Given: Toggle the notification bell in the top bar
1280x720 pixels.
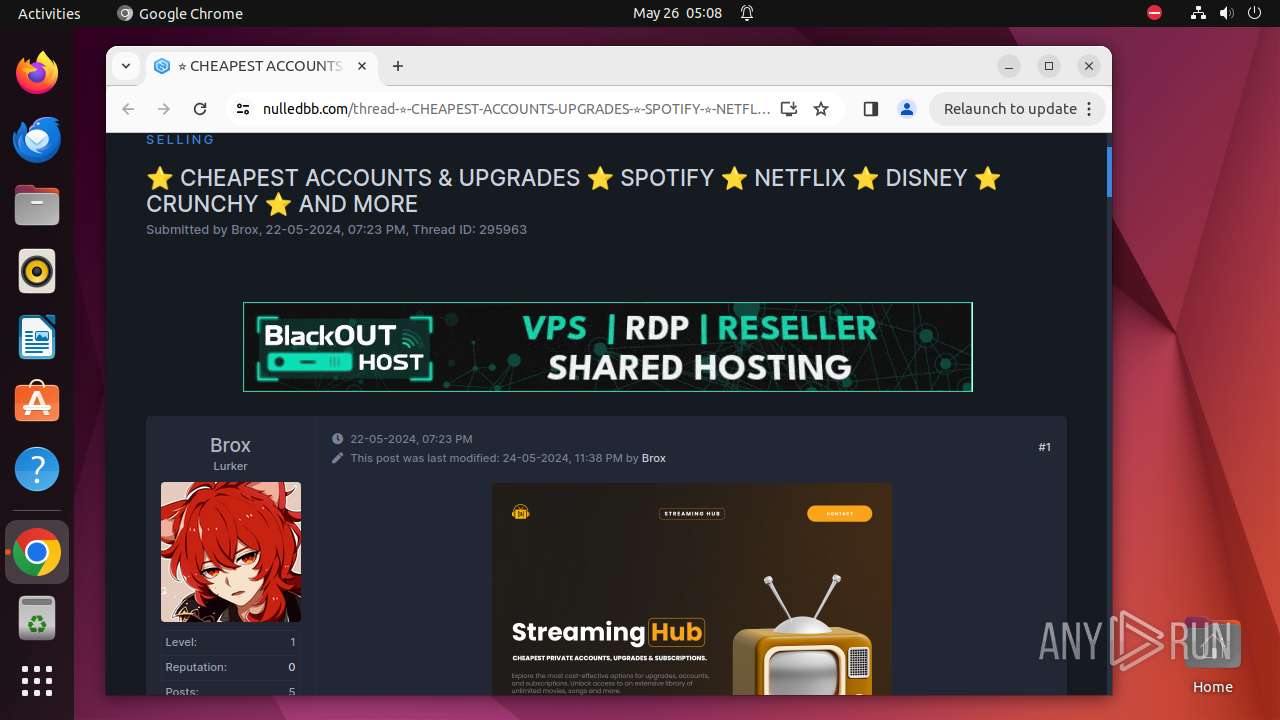Looking at the screenshot, I should [747, 13].
